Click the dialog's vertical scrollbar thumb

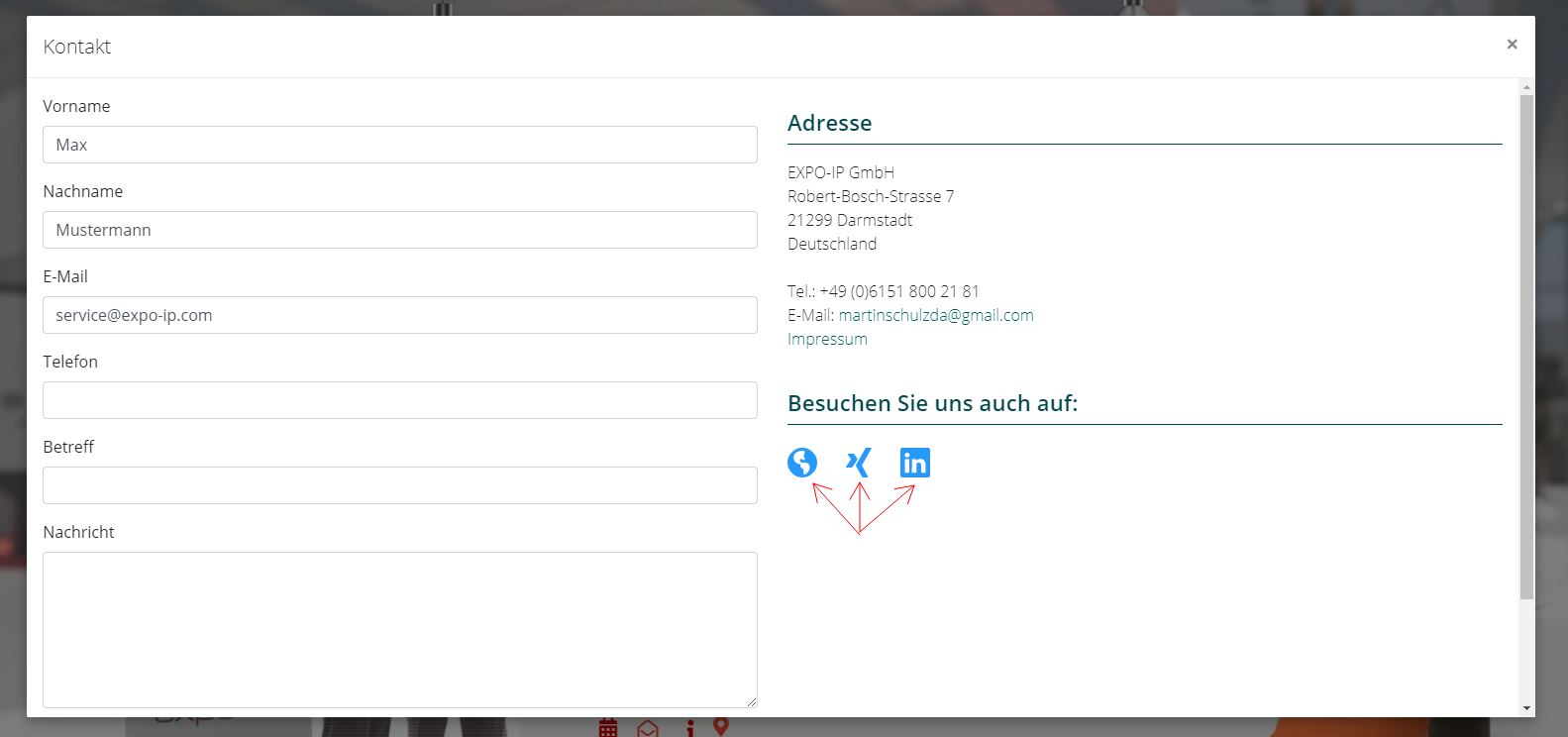point(1526,347)
